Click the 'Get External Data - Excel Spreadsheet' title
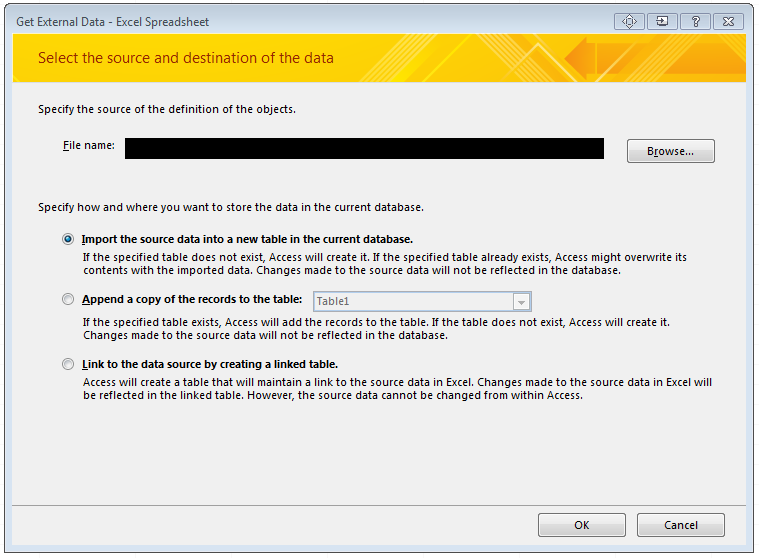The image size is (761, 559). pos(113,22)
